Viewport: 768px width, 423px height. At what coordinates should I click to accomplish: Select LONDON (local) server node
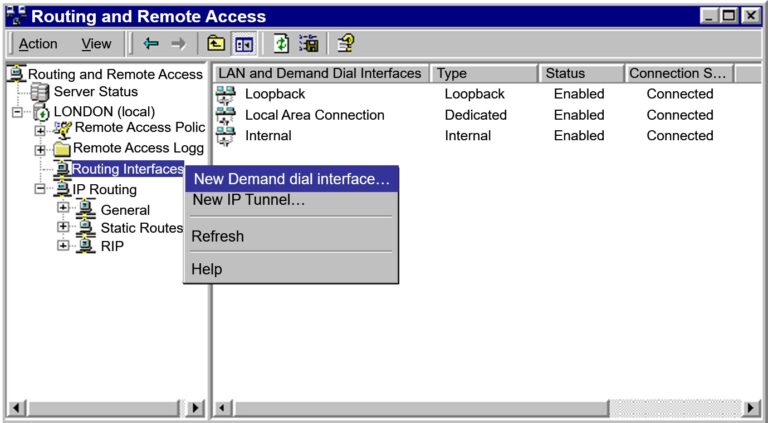tap(104, 112)
